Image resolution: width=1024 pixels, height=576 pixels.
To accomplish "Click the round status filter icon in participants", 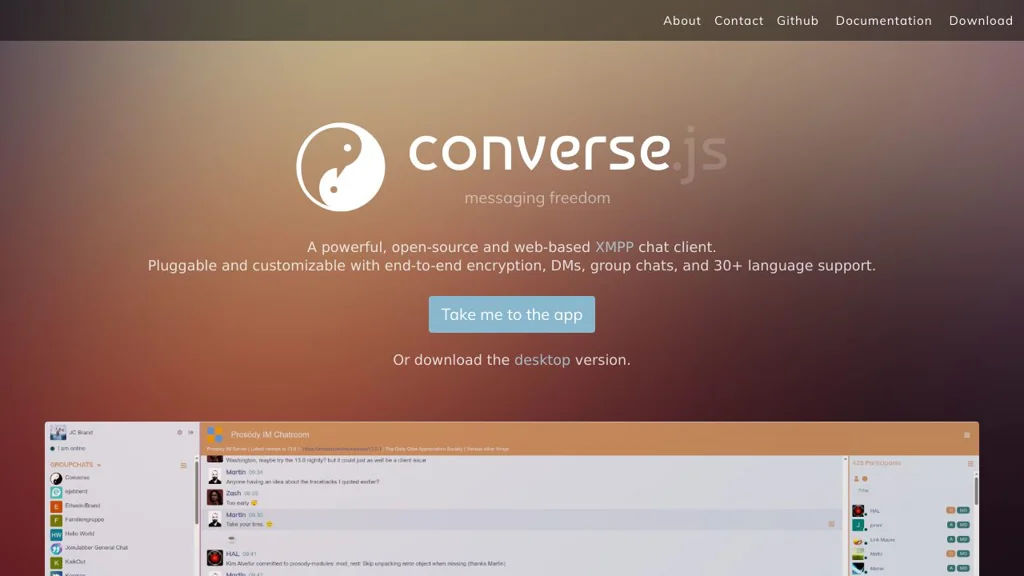I will 865,479.
